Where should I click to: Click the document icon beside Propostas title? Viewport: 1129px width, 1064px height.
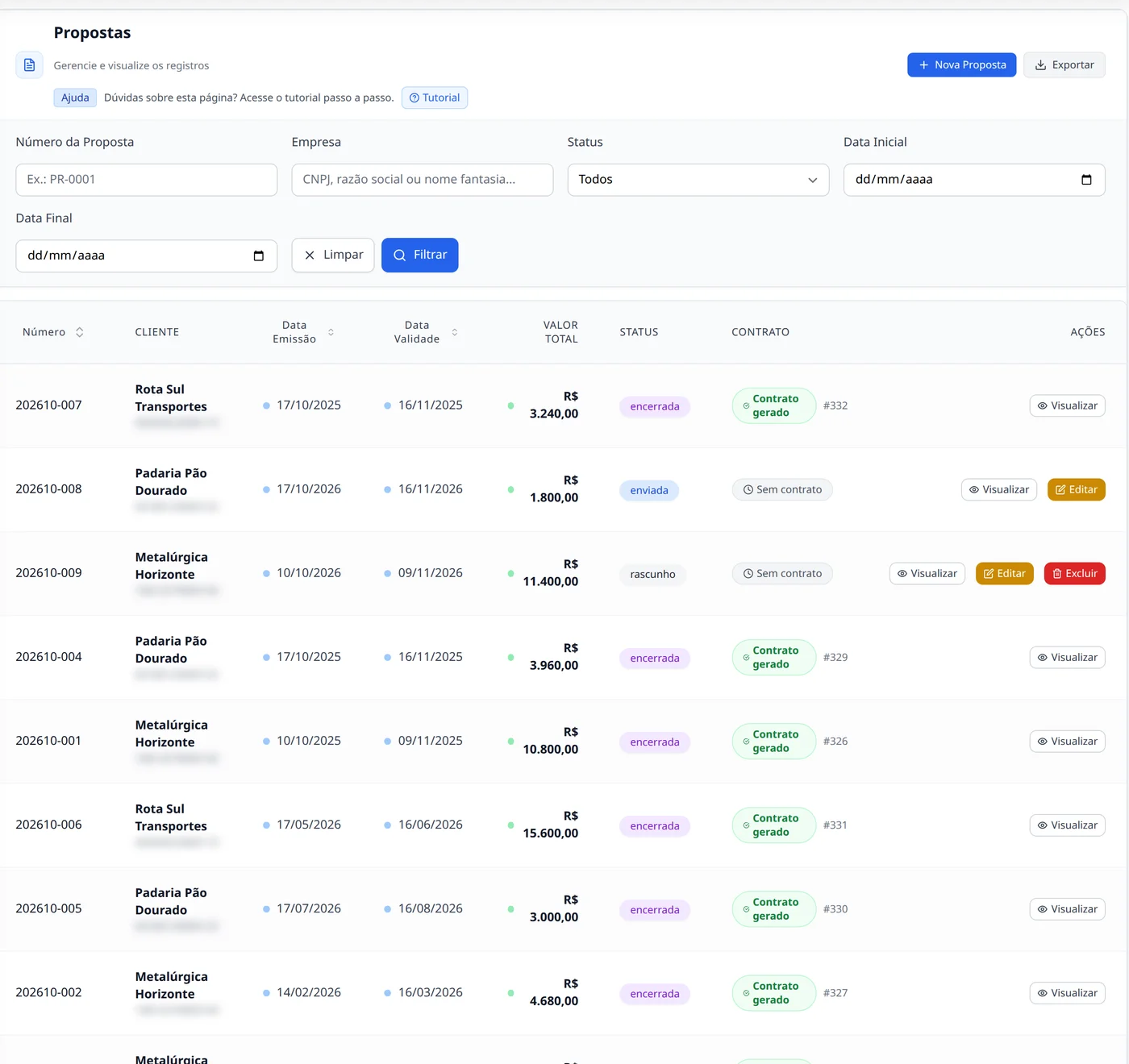[x=29, y=65]
